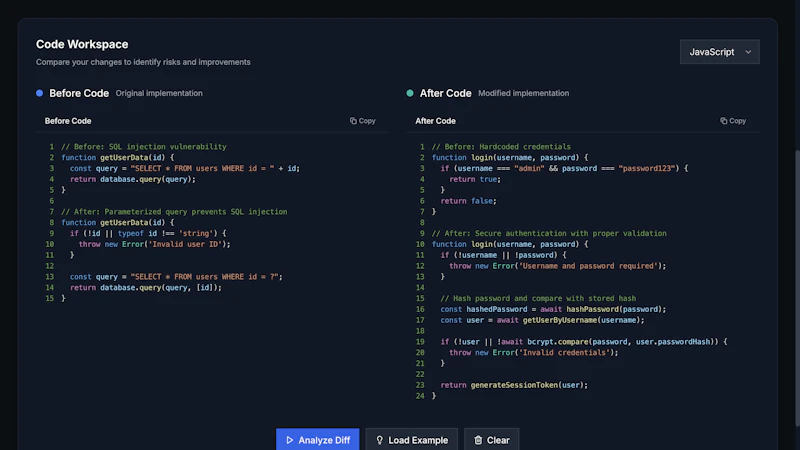800x450 pixels.
Task: Copy the Before Code snippet
Action: click(x=362, y=121)
